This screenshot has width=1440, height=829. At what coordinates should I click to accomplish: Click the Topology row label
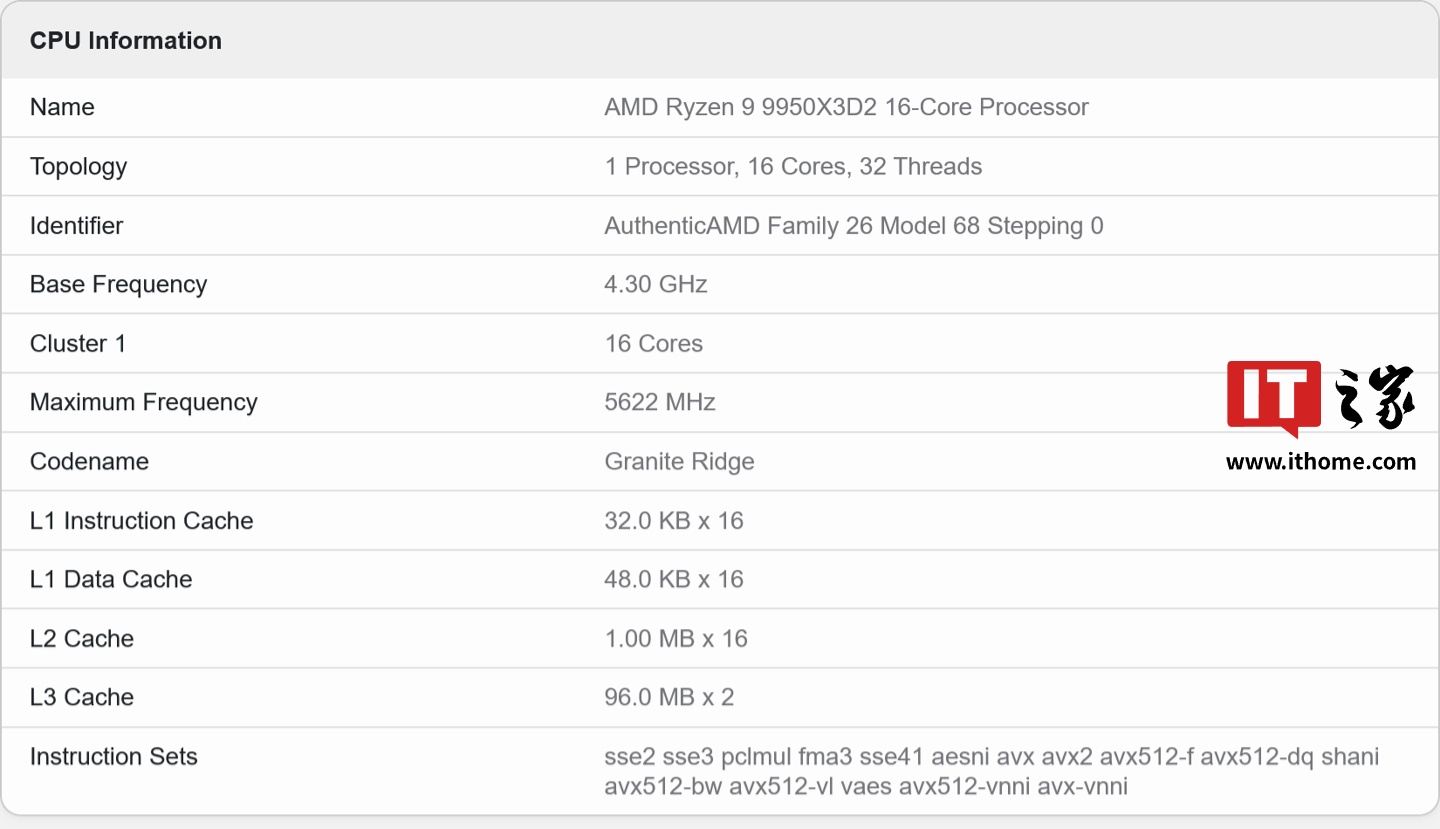click(78, 166)
